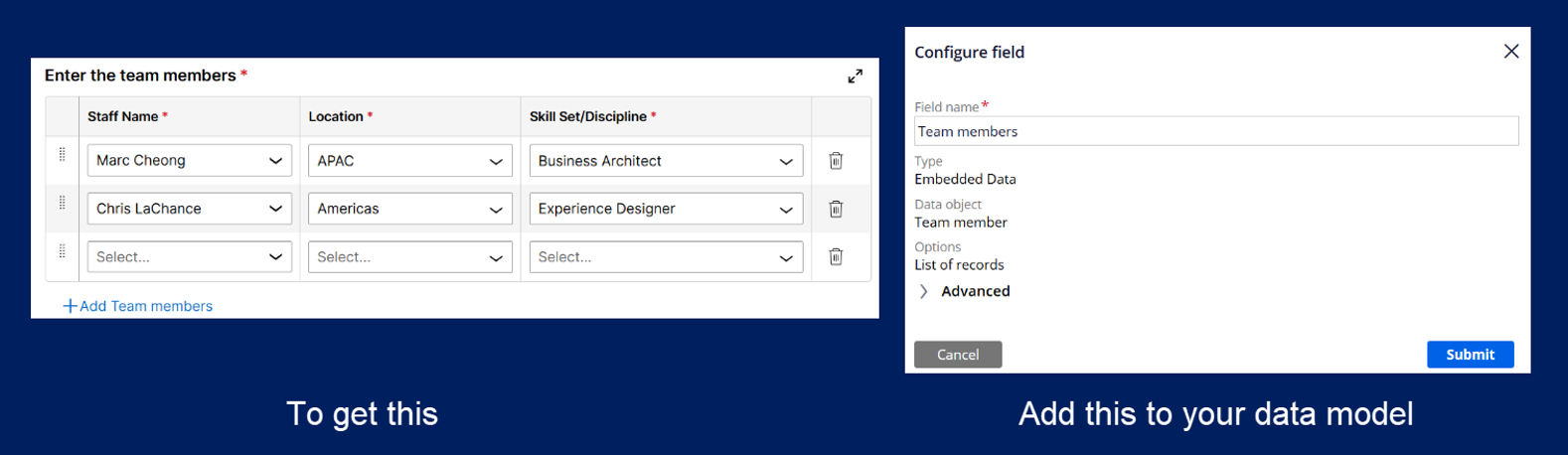The height and width of the screenshot is (455, 1568).
Task: Grab the drag handle of the empty row
Action: click(x=63, y=251)
